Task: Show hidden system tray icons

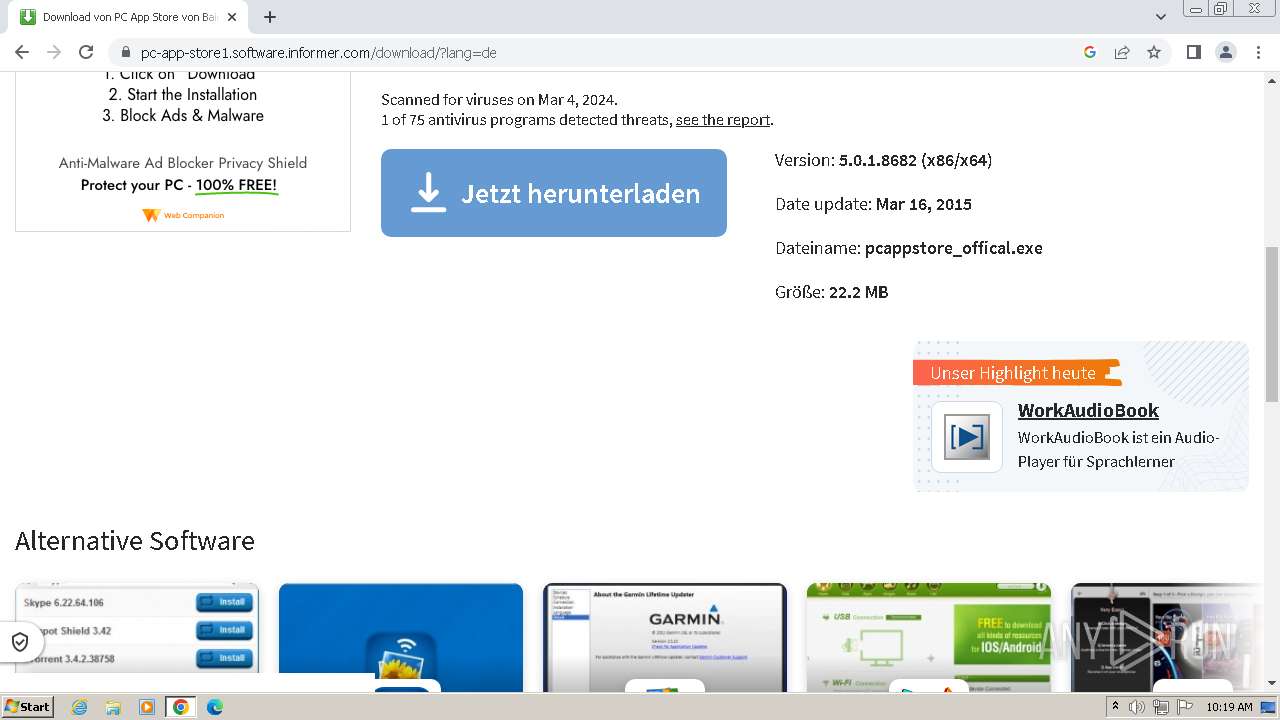Action: (1116, 707)
